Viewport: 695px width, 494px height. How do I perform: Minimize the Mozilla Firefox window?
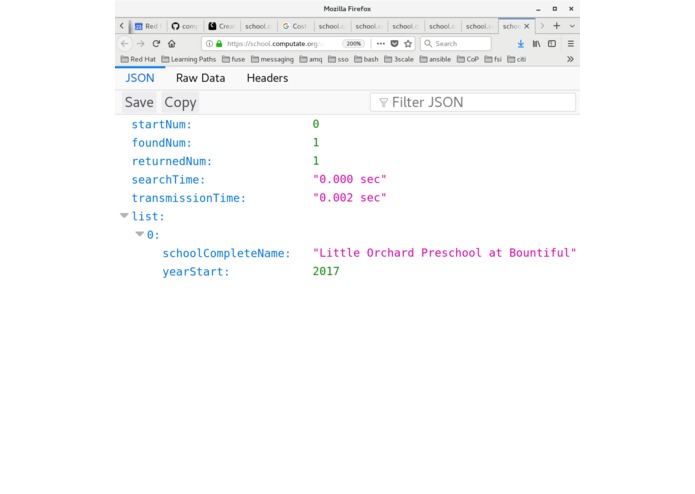(538, 9)
